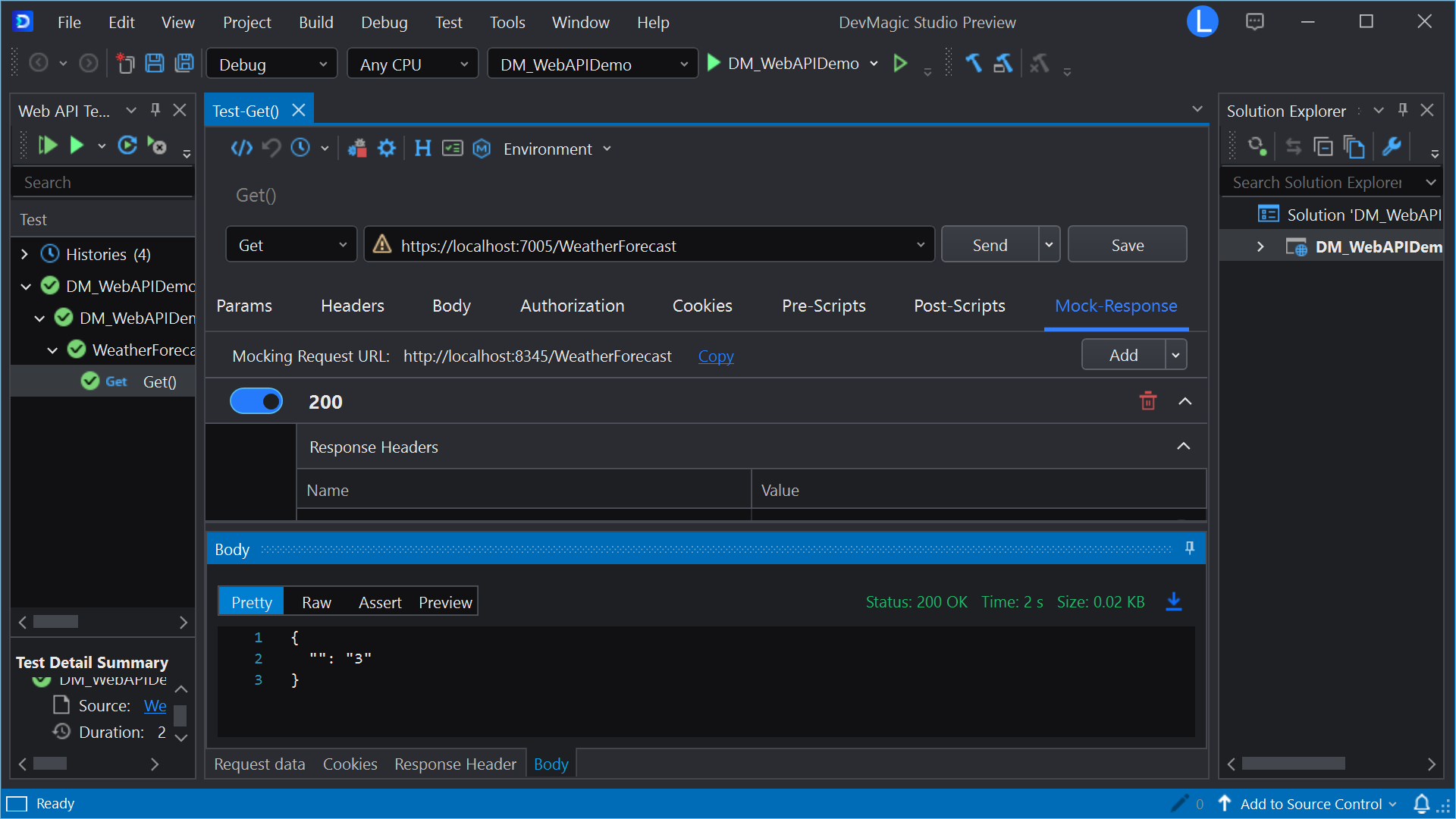Screen dimensions: 1456x819
Task: Expand the DM_WebAPIDem node in Solution Explorer
Action: coord(1260,246)
